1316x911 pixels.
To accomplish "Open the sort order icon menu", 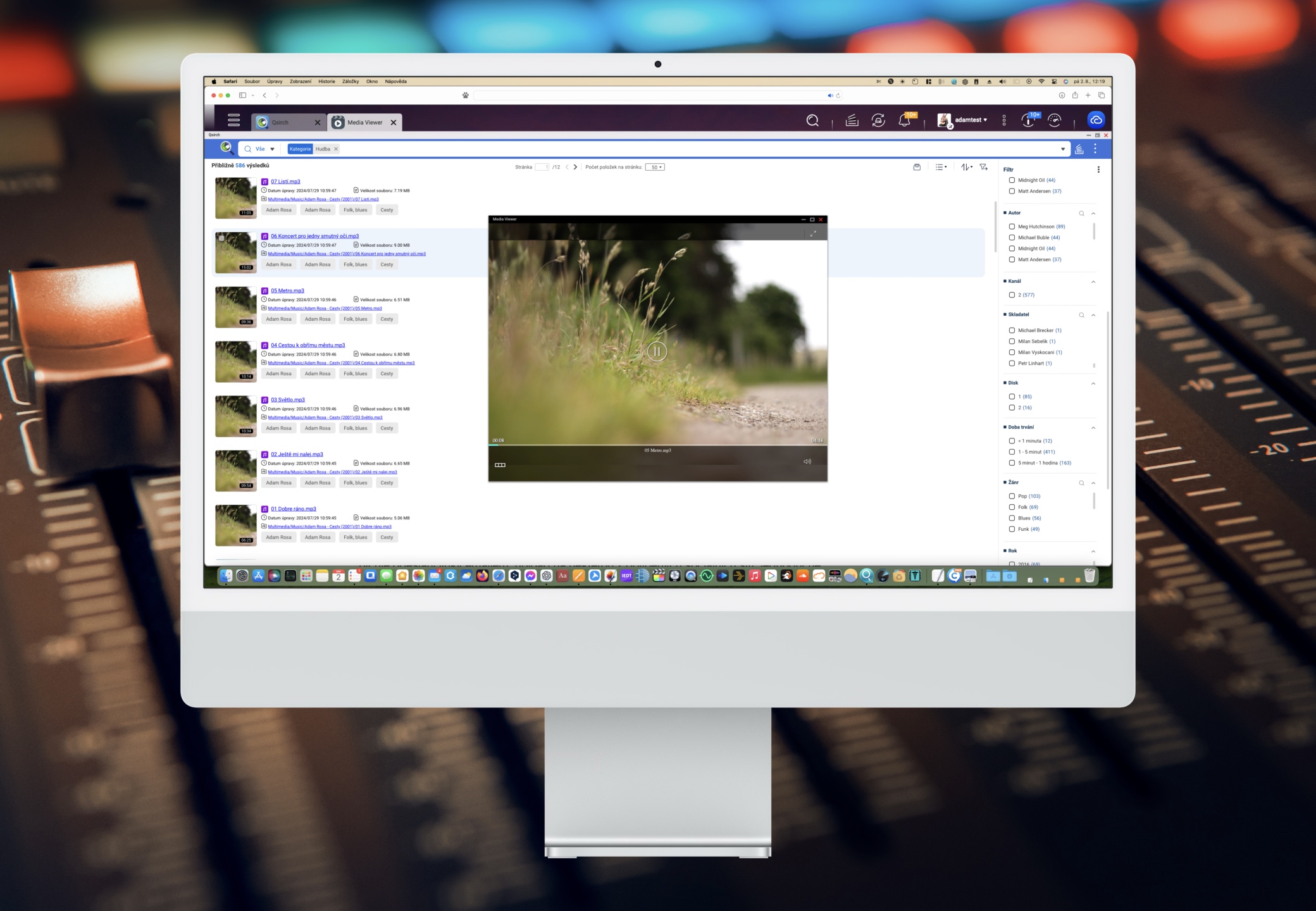I will 966,167.
